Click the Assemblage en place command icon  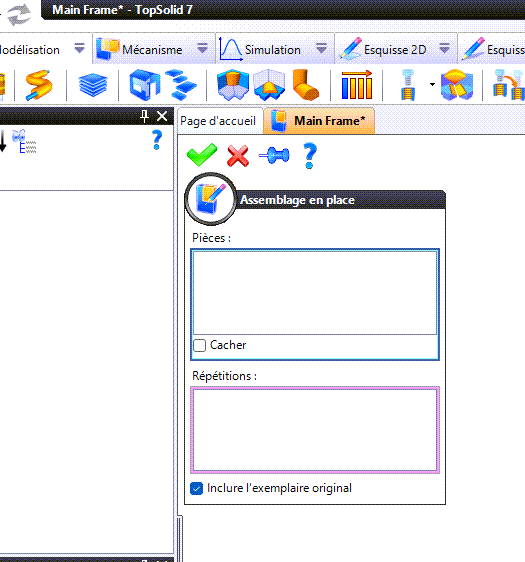coord(211,199)
